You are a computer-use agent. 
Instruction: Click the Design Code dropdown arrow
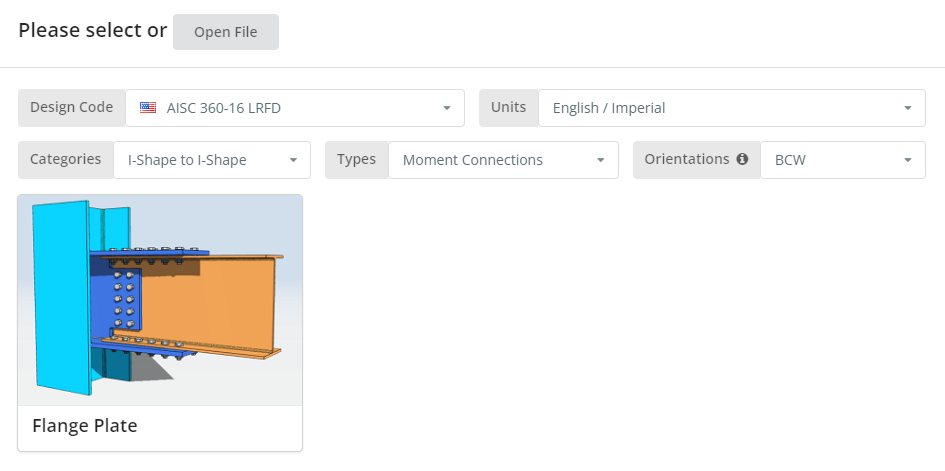pyautogui.click(x=447, y=108)
